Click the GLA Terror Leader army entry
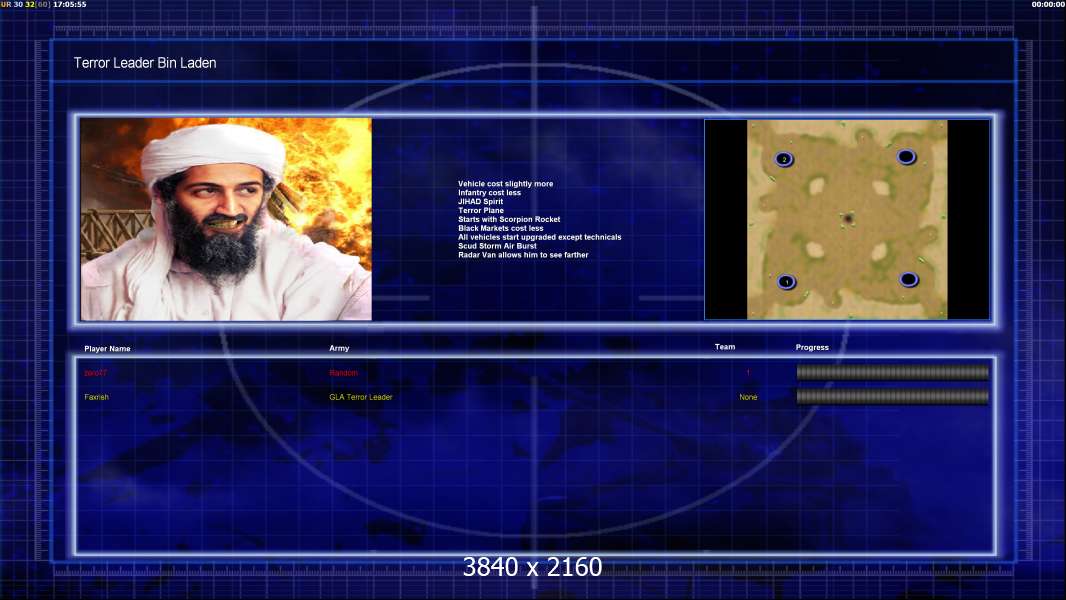Image resolution: width=1066 pixels, height=600 pixels. (x=361, y=397)
